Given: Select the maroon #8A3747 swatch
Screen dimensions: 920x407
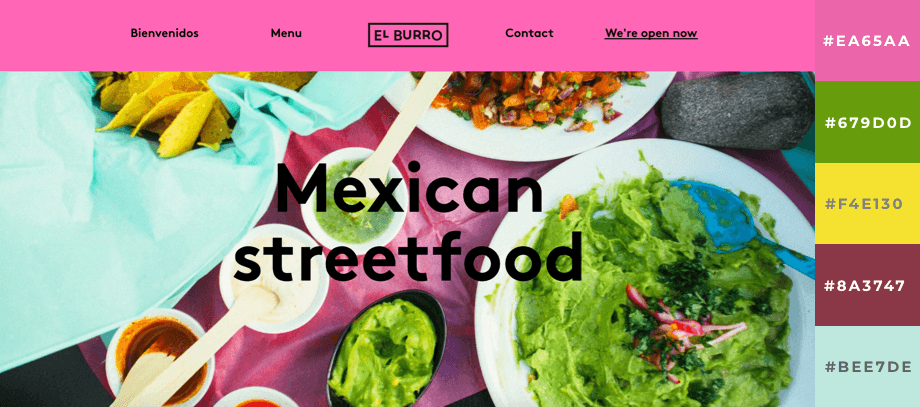Looking at the screenshot, I should [x=867, y=285].
